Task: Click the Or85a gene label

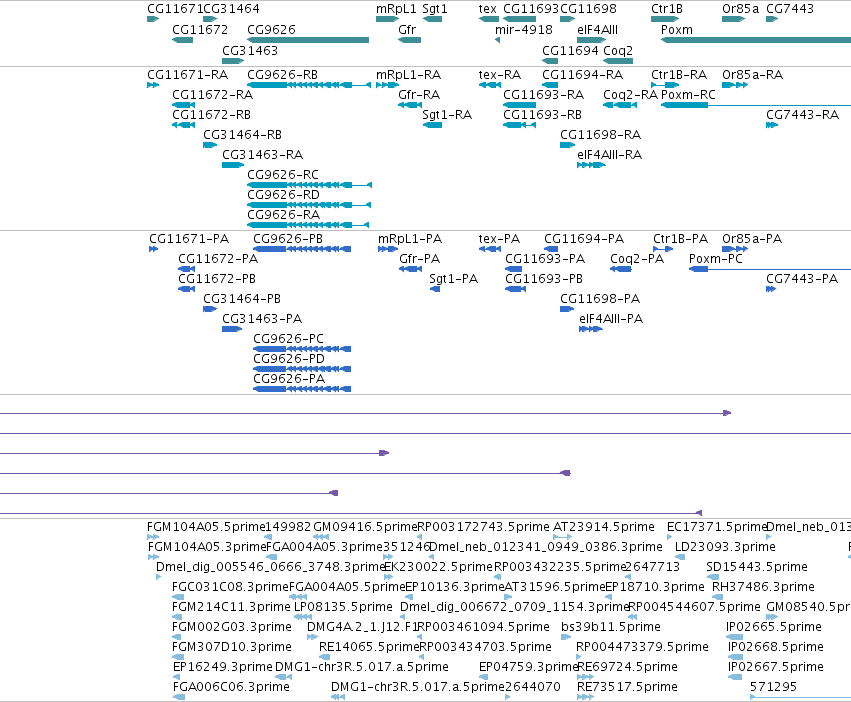Action: (740, 9)
